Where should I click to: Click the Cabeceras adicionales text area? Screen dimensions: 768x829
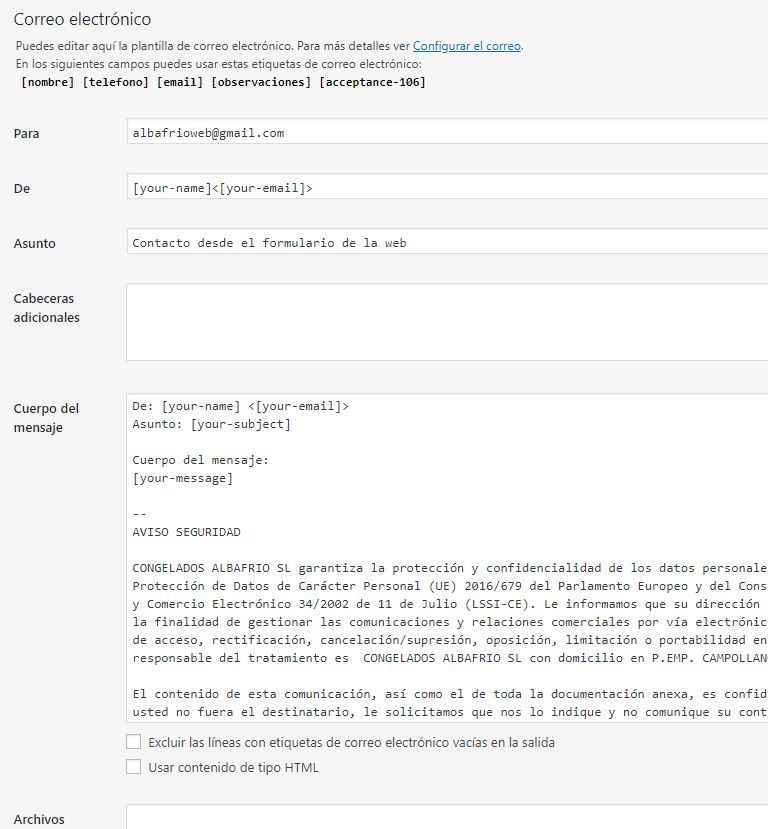447,322
